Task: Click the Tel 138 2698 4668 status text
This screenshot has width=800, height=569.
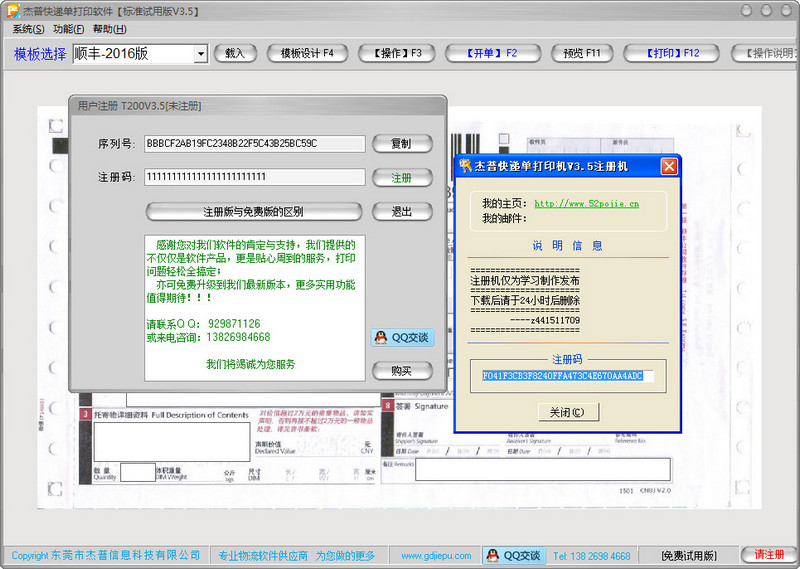Action: (x=591, y=556)
